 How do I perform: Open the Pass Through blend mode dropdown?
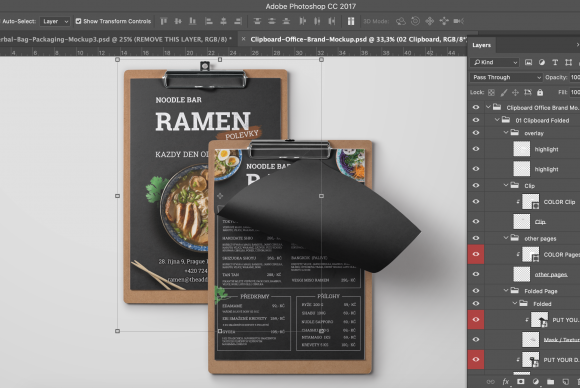506,77
